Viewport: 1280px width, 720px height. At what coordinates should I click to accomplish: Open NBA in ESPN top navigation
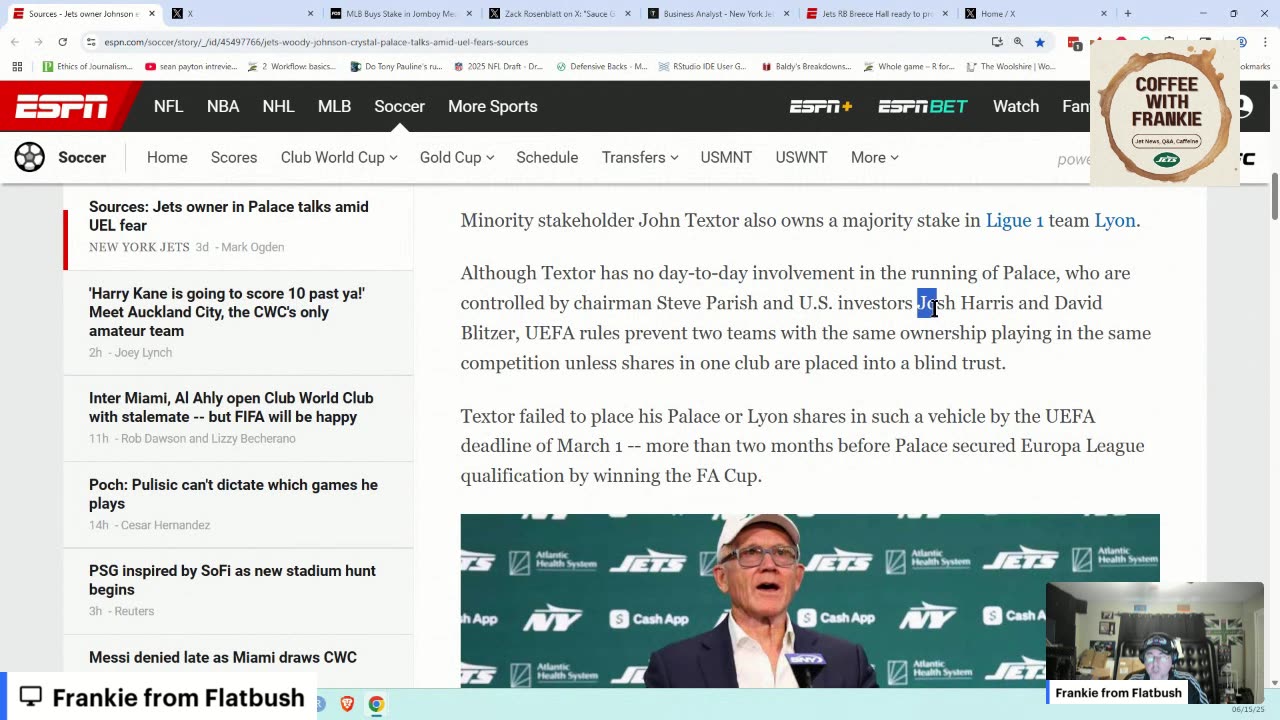223,106
